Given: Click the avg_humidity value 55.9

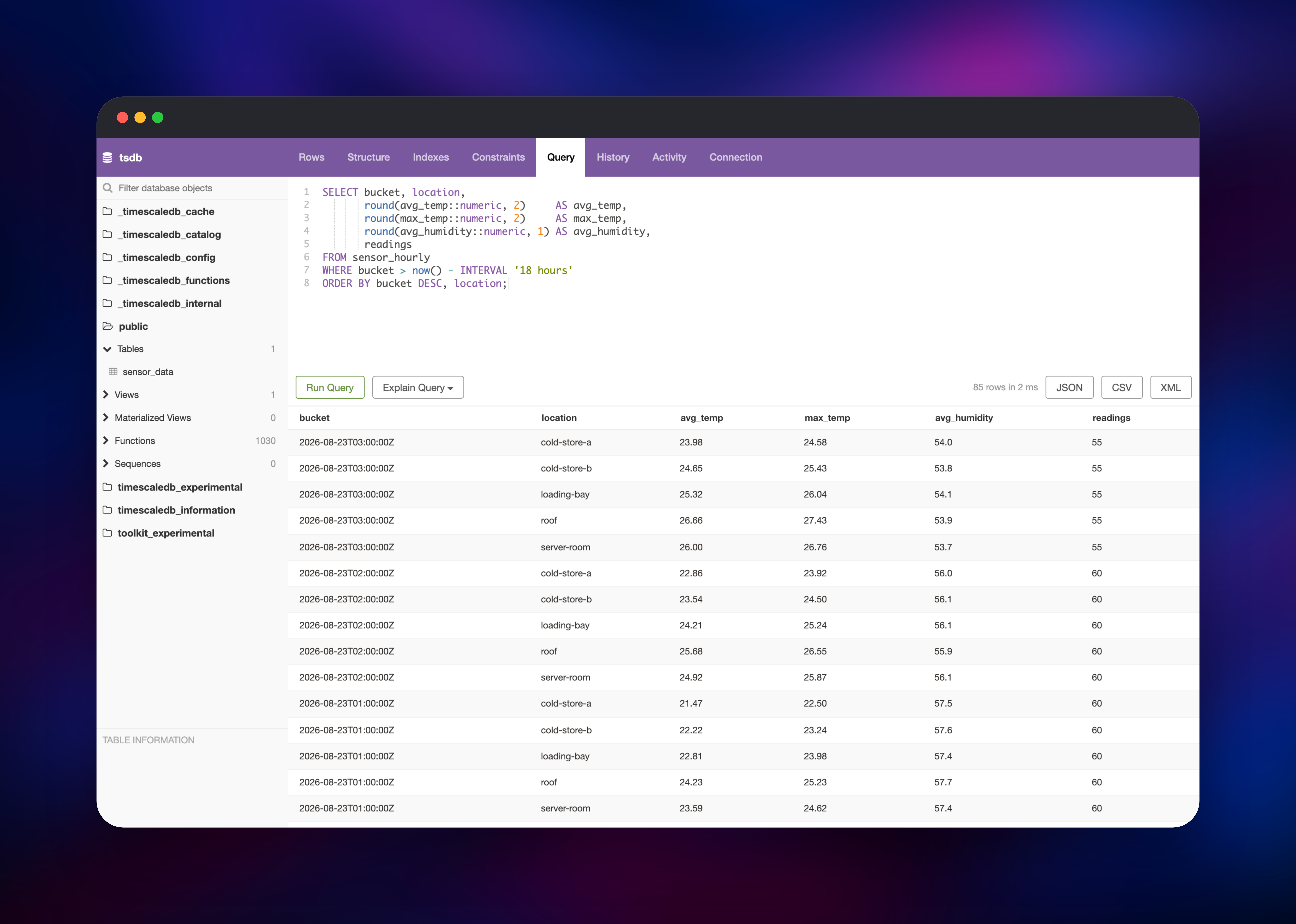Looking at the screenshot, I should (x=943, y=651).
